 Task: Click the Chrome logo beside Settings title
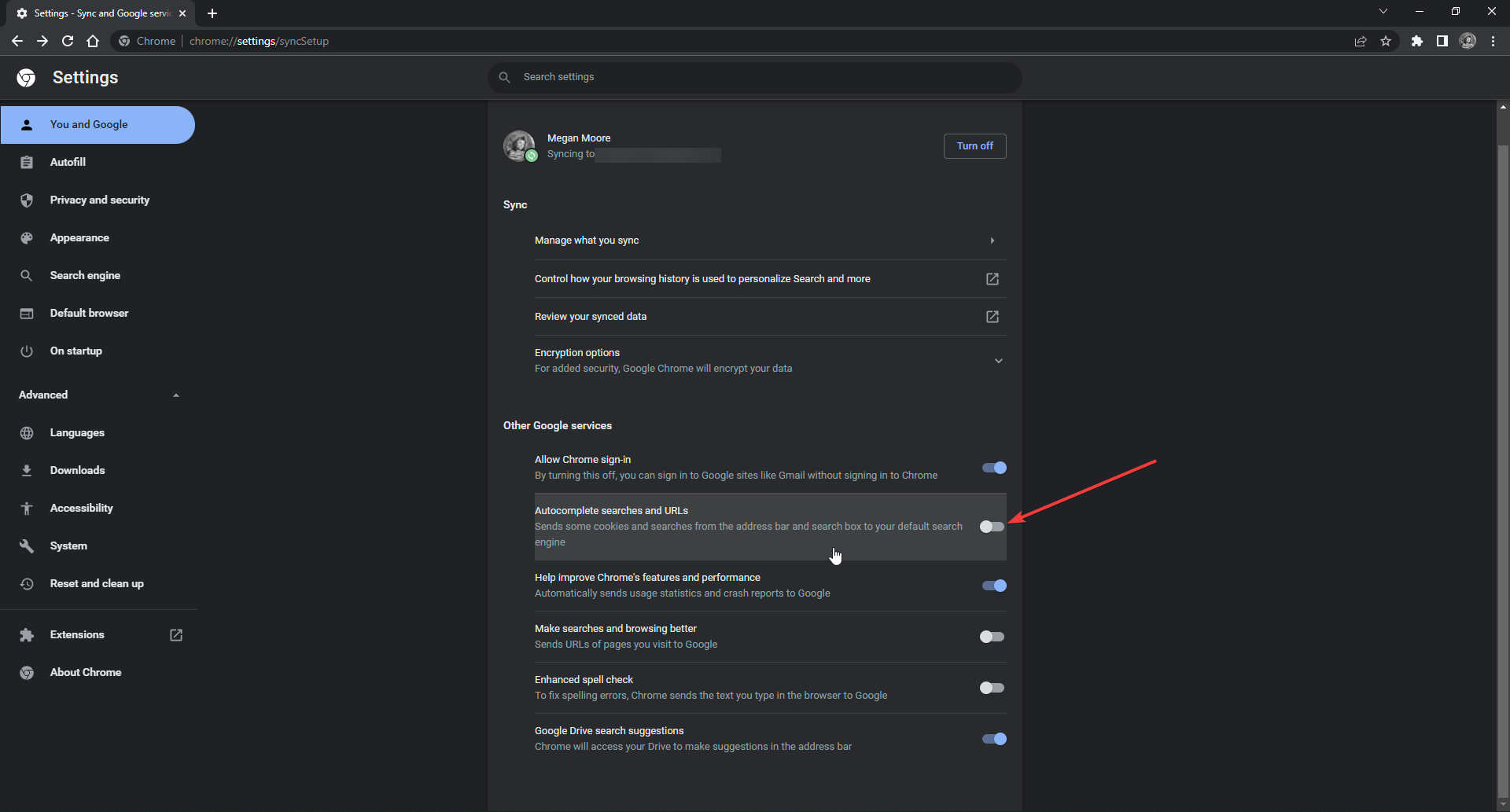tap(26, 77)
